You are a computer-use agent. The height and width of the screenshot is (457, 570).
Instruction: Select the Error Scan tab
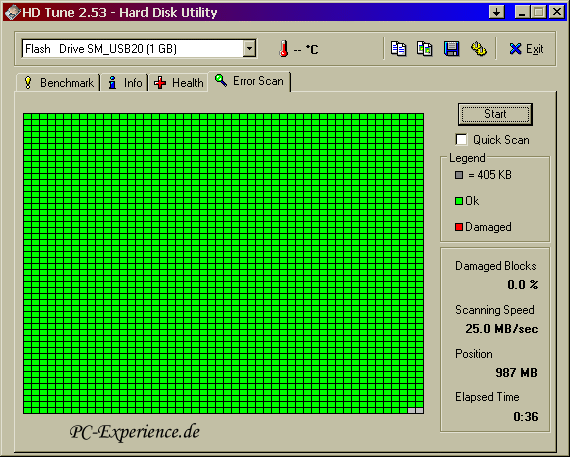coord(249,81)
